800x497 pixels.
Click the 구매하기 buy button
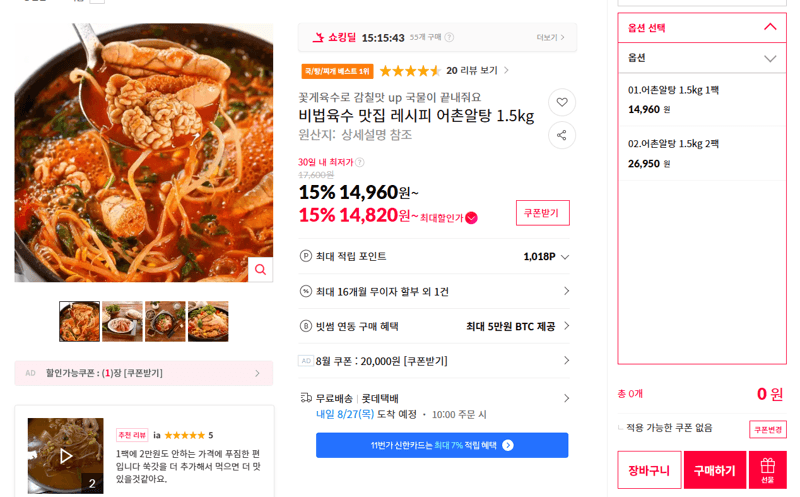point(714,470)
